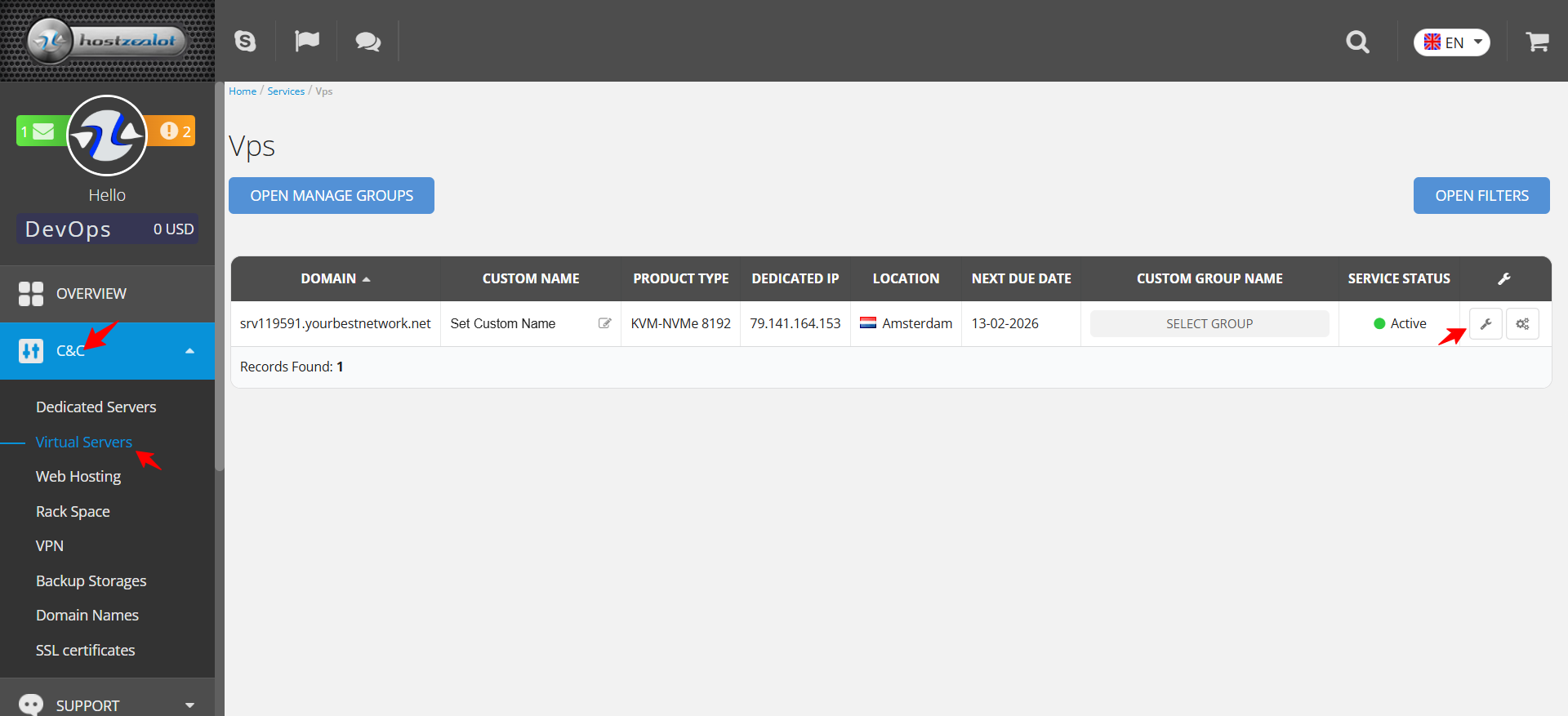Open the gears settings button in row

(x=1522, y=324)
